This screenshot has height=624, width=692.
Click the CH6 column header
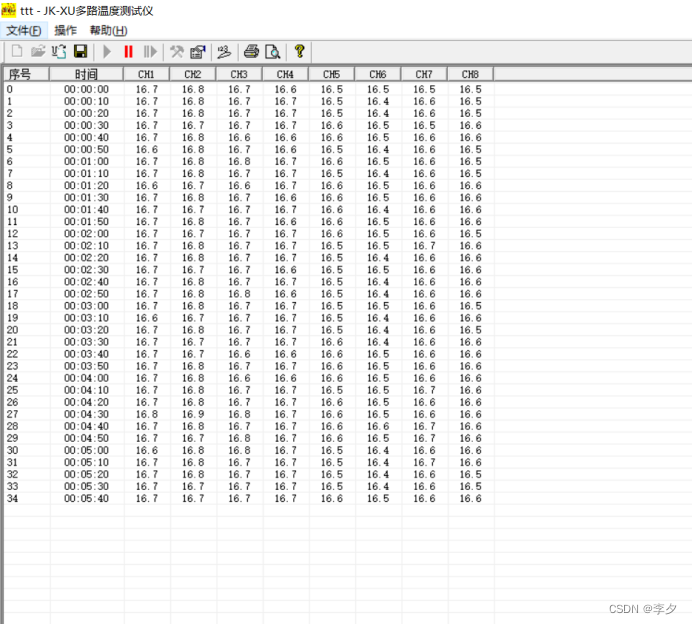pyautogui.click(x=378, y=74)
